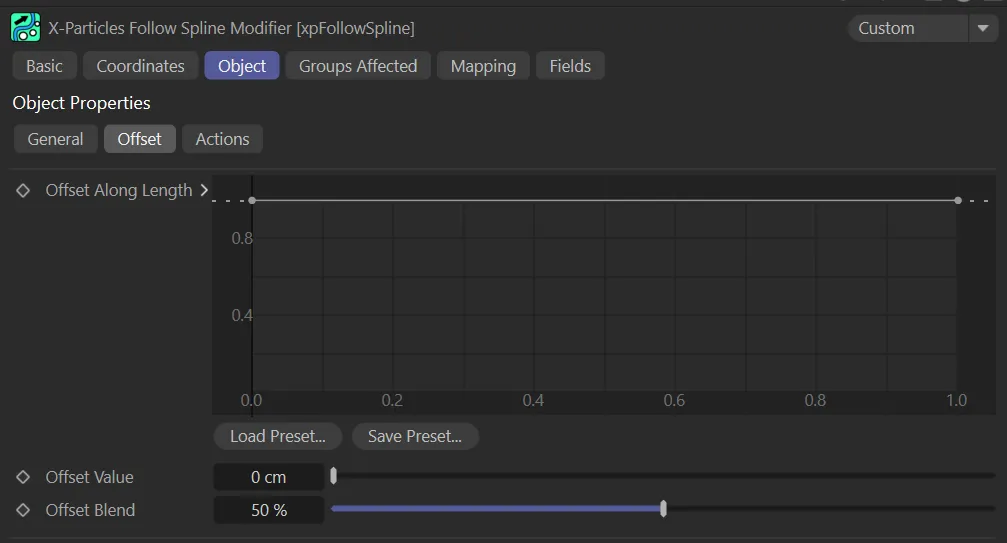Click the Load Preset button
This screenshot has width=1007, height=543.
pos(277,436)
